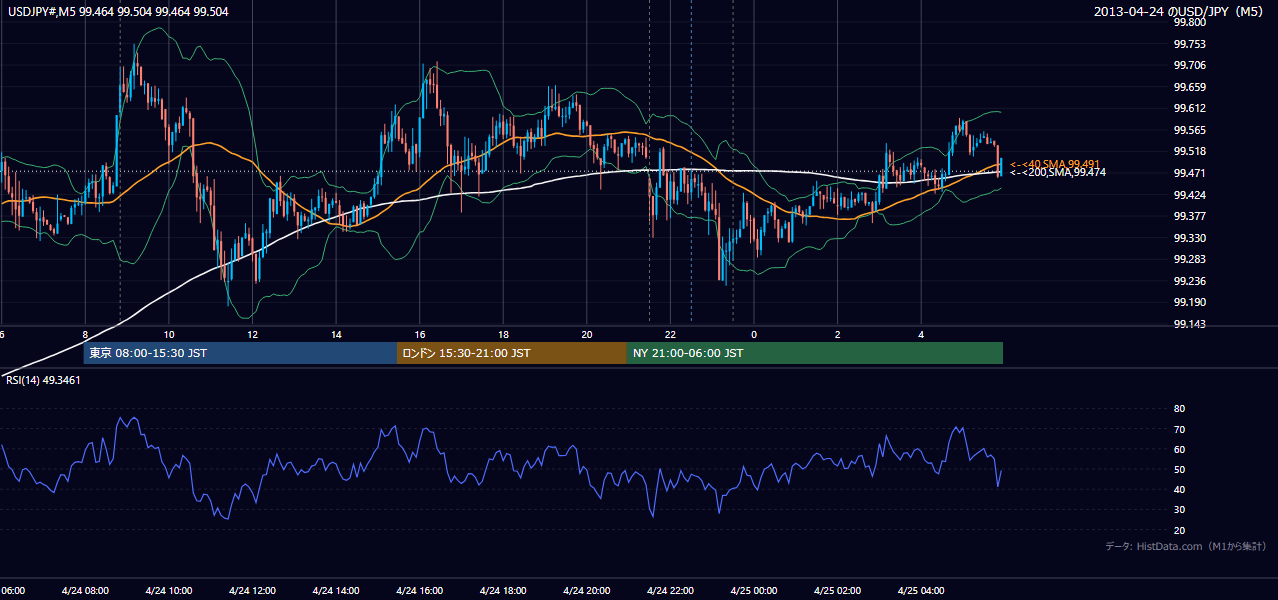Click the 99.706 price axis label
This screenshot has width=1278, height=600.
point(1190,65)
